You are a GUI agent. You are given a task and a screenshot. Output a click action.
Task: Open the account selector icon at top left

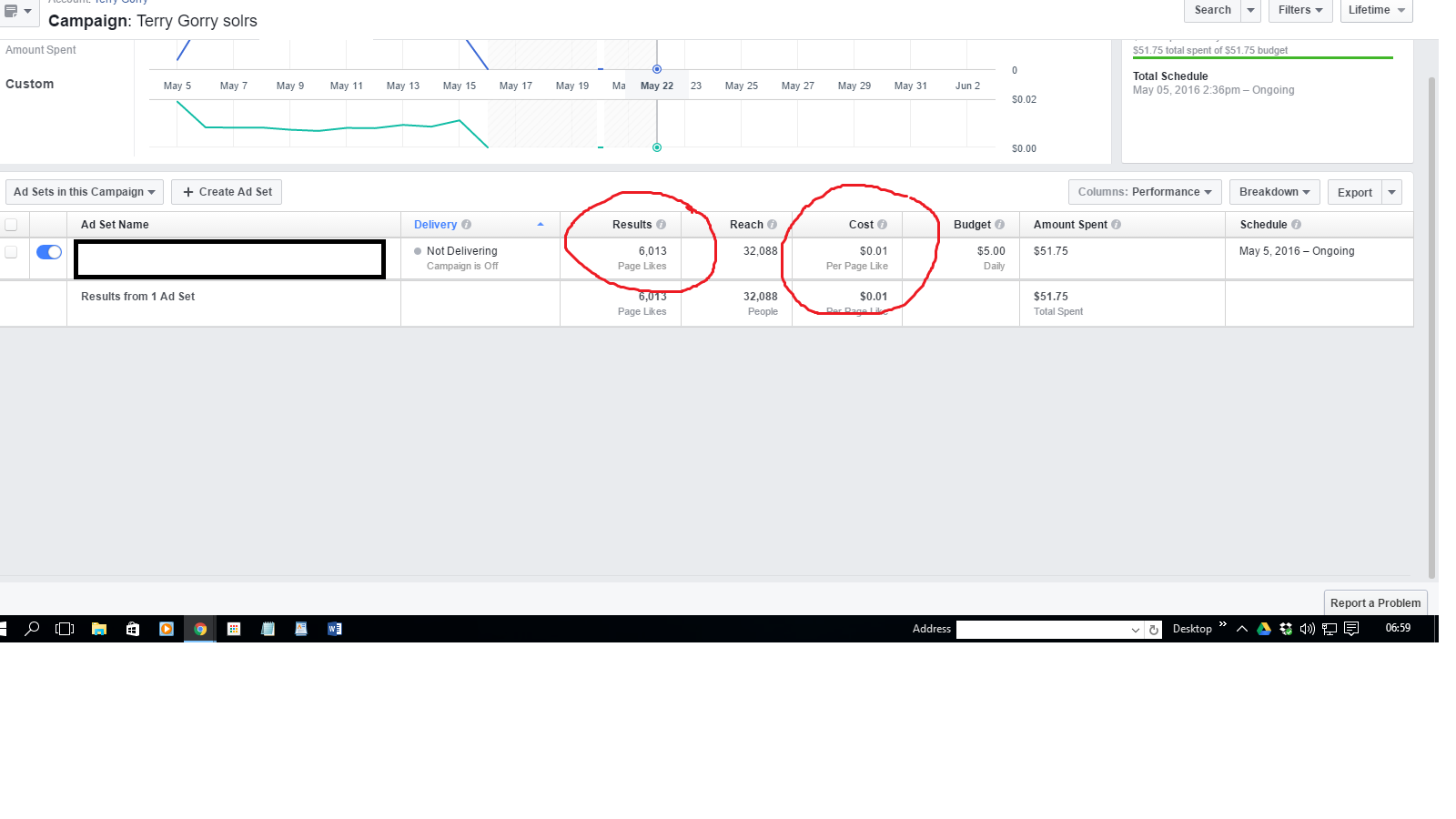[x=18, y=11]
